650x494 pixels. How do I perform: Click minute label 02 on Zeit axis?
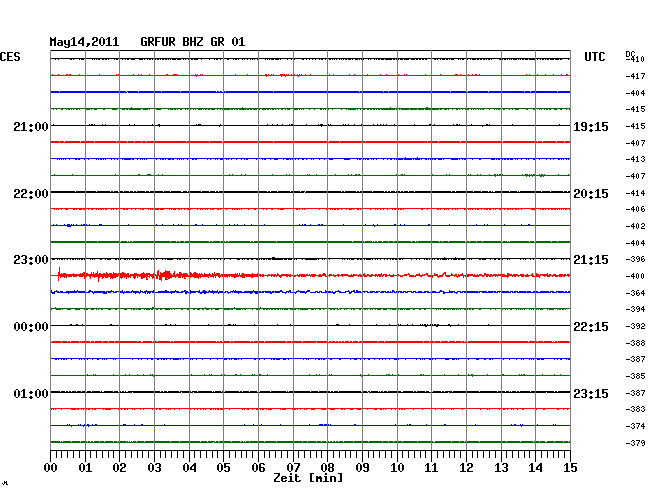[x=119, y=468]
